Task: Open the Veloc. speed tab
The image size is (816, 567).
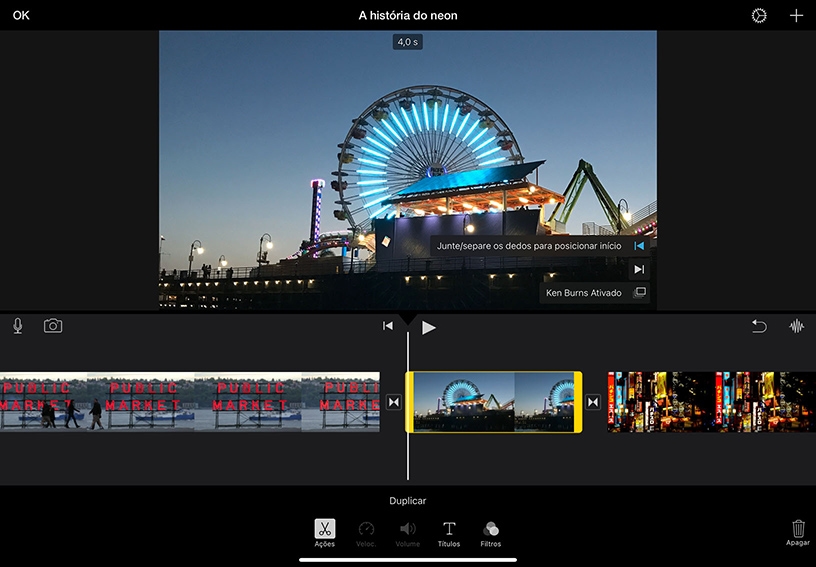Action: tap(366, 533)
